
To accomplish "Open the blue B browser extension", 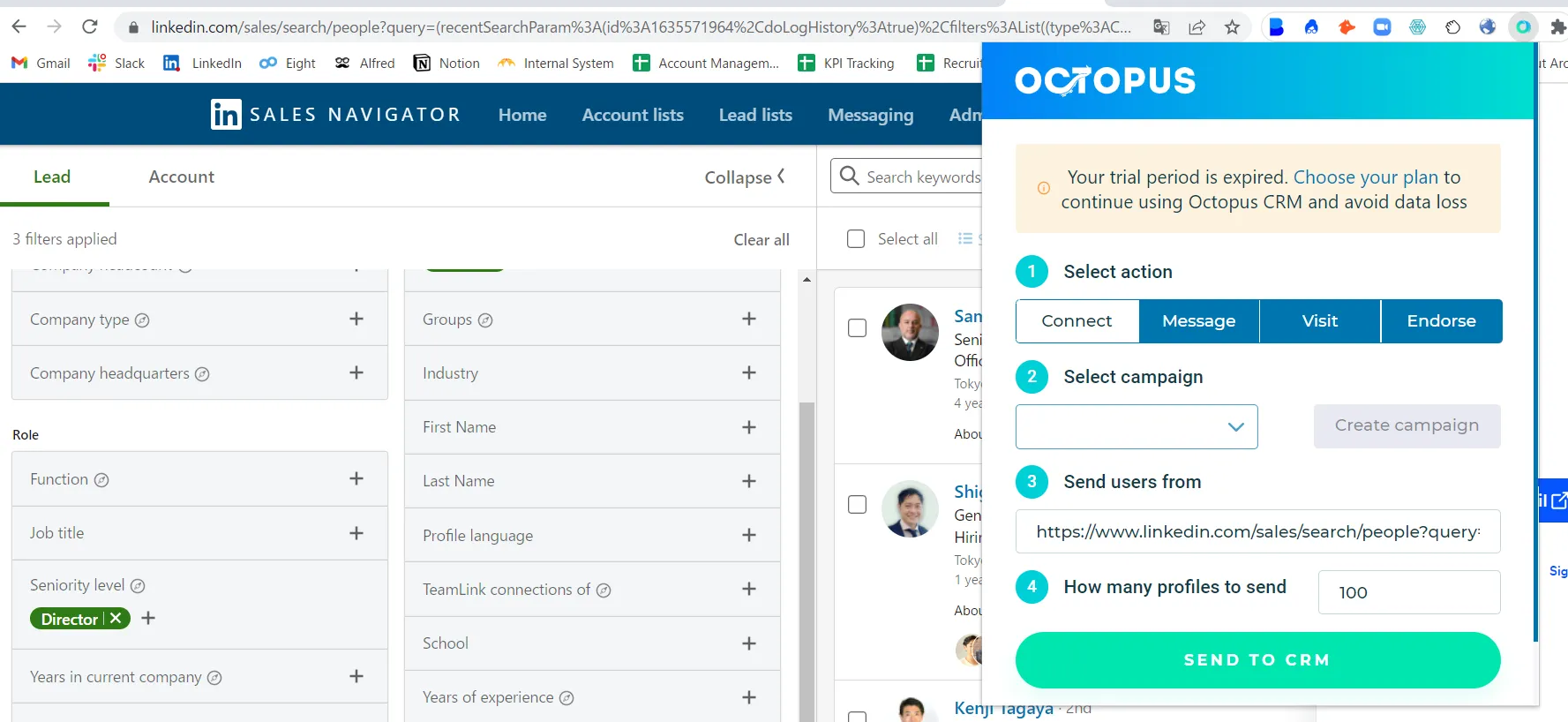I will pos(1276,27).
